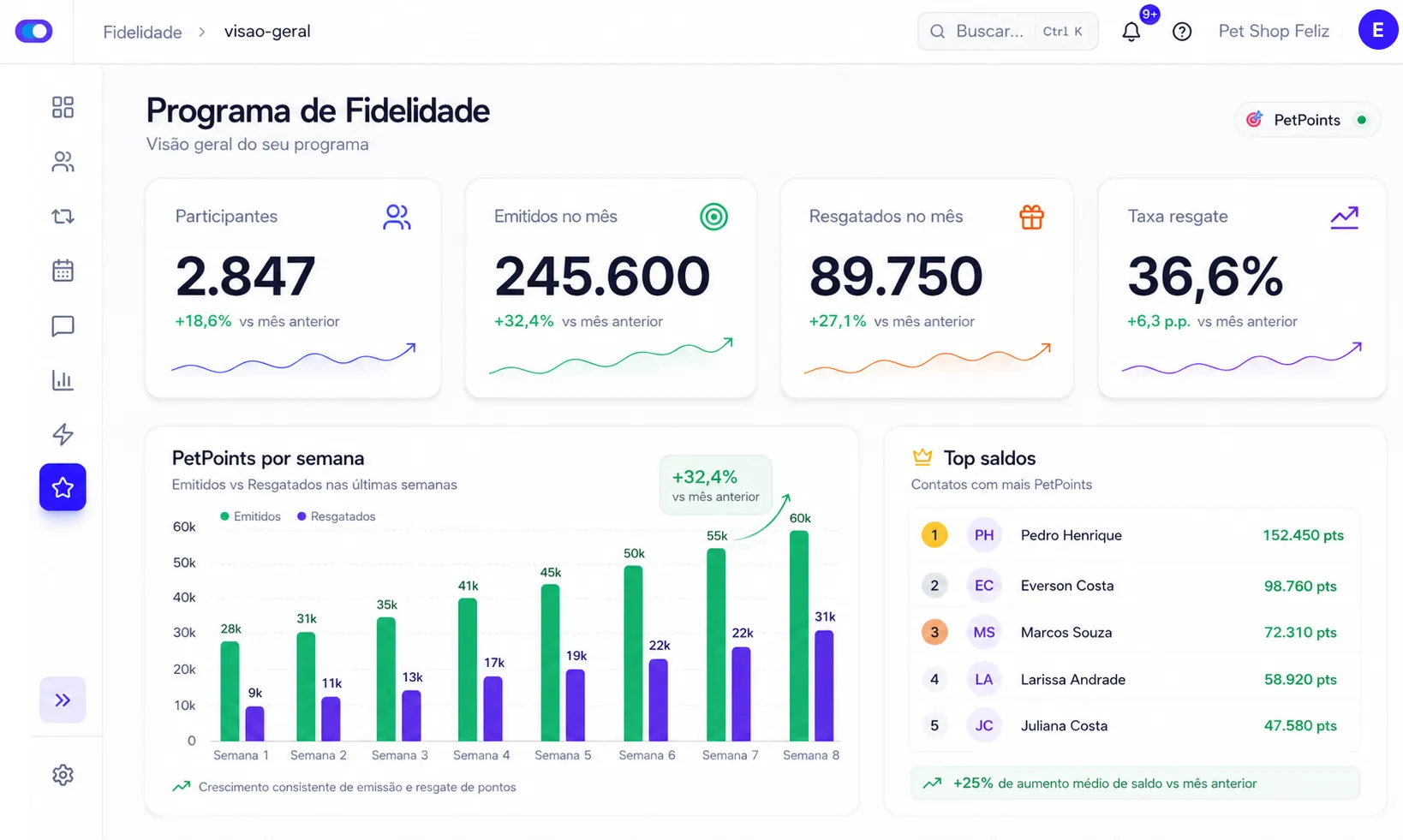Click the +6,3 p.p. rate change
This screenshot has width=1403, height=840.
[x=1158, y=321]
